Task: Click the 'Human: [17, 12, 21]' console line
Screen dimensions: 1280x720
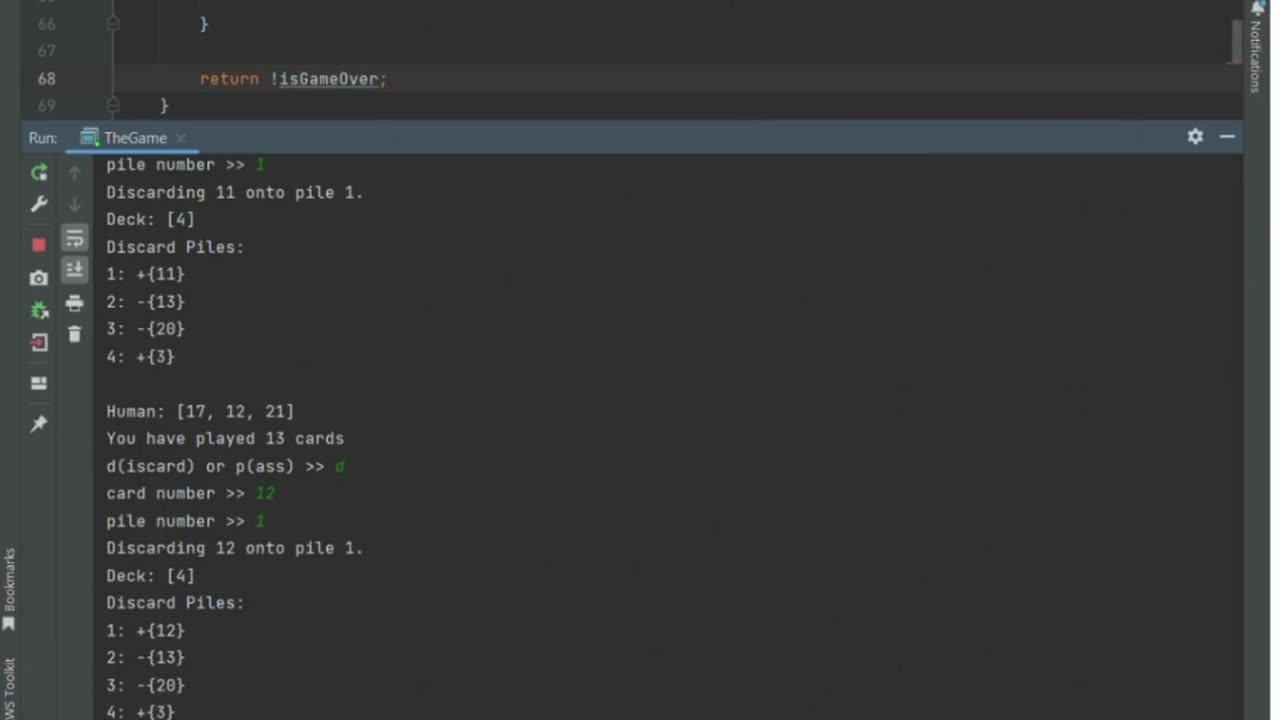Action: click(x=200, y=411)
